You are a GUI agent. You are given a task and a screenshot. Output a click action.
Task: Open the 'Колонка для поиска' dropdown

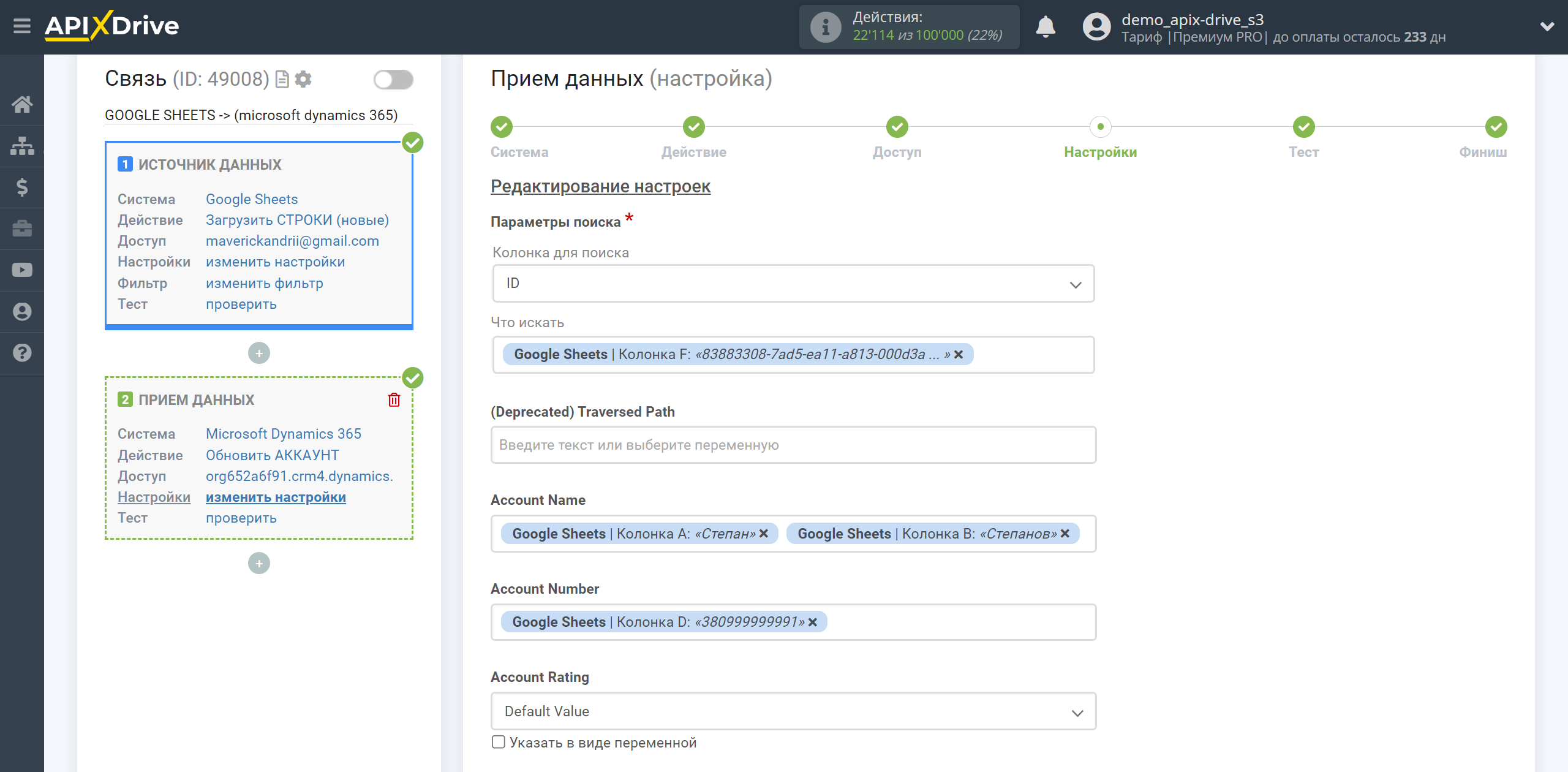[x=793, y=284]
